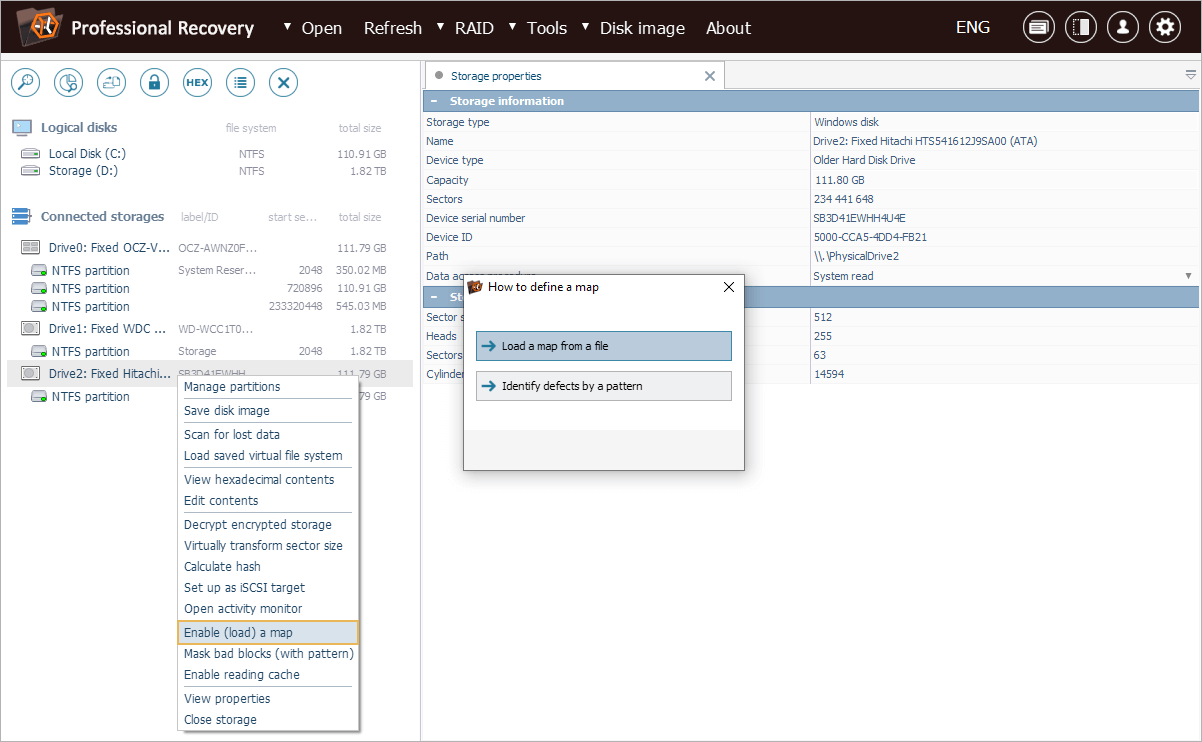Click the NTFS partition icon under Drive2 Hitachi
Image resolution: width=1202 pixels, height=742 pixels.
(39, 397)
